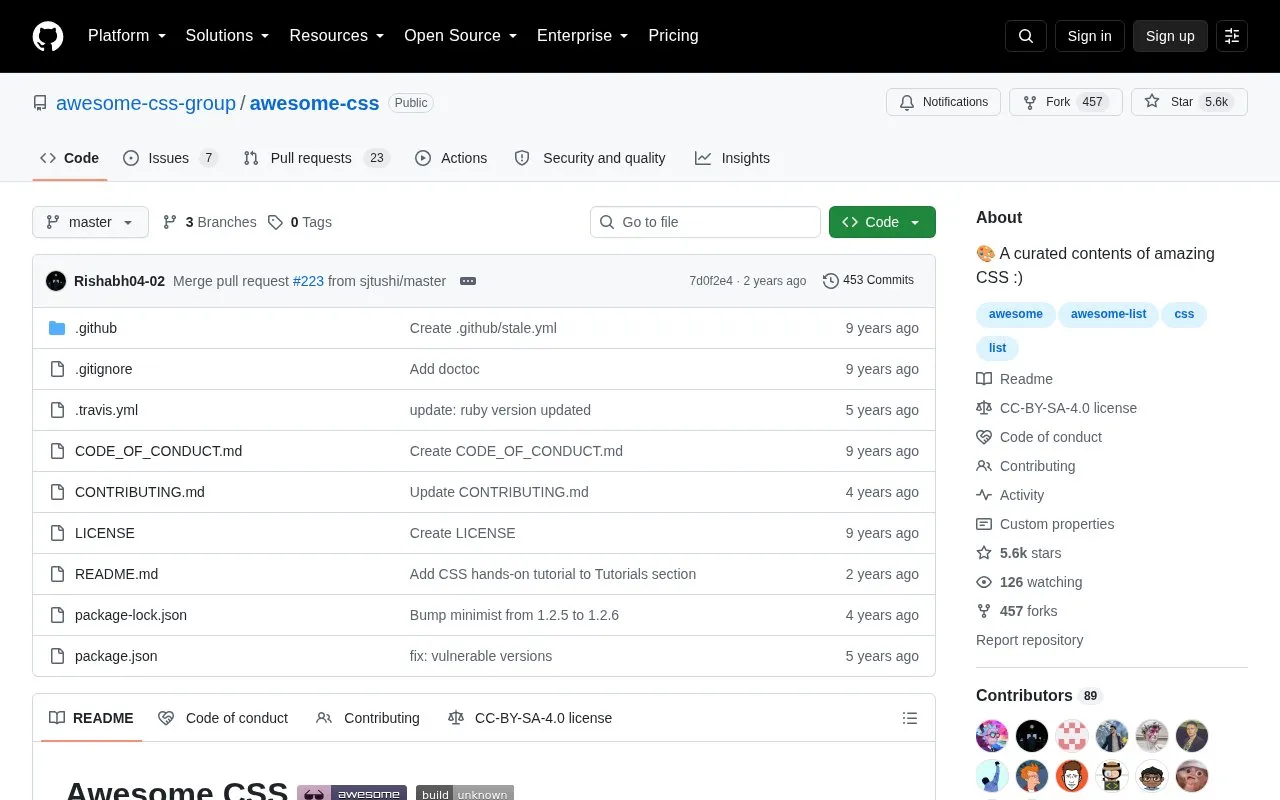Open pull request #223 link
The height and width of the screenshot is (800, 1280).
coord(308,281)
